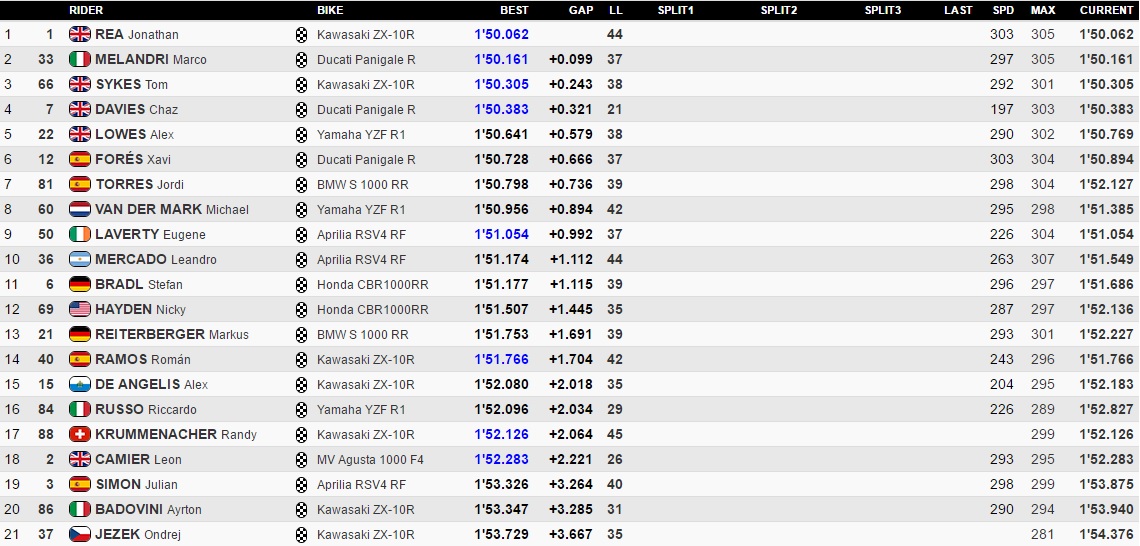Click Rea's best lap time 1'50.062
The height and width of the screenshot is (546, 1140).
(502, 34)
